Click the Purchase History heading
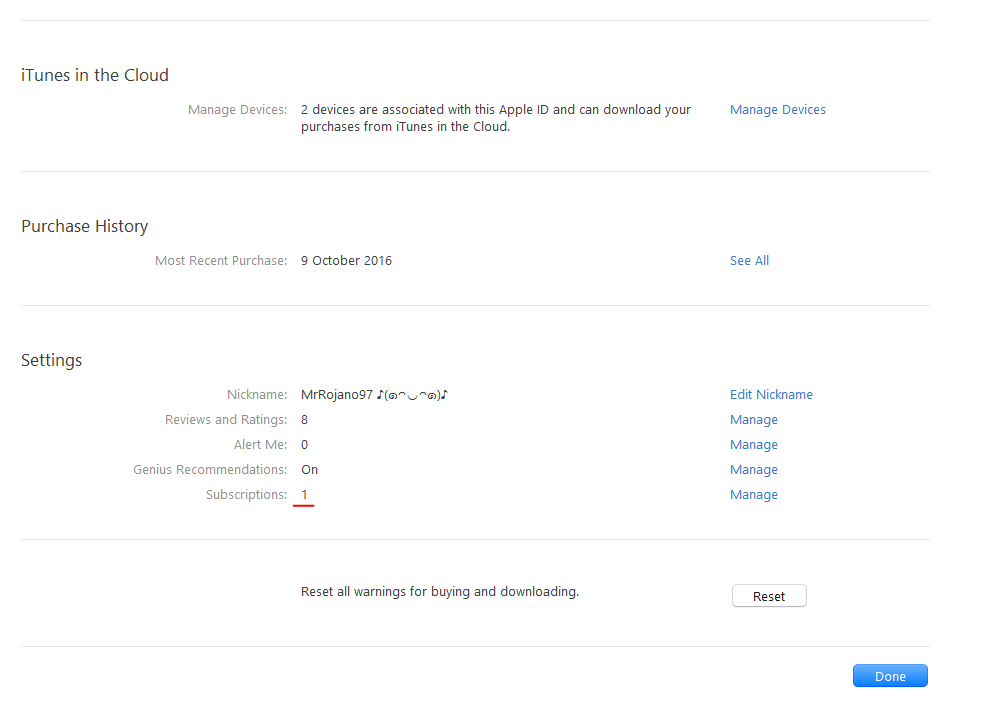 point(84,226)
